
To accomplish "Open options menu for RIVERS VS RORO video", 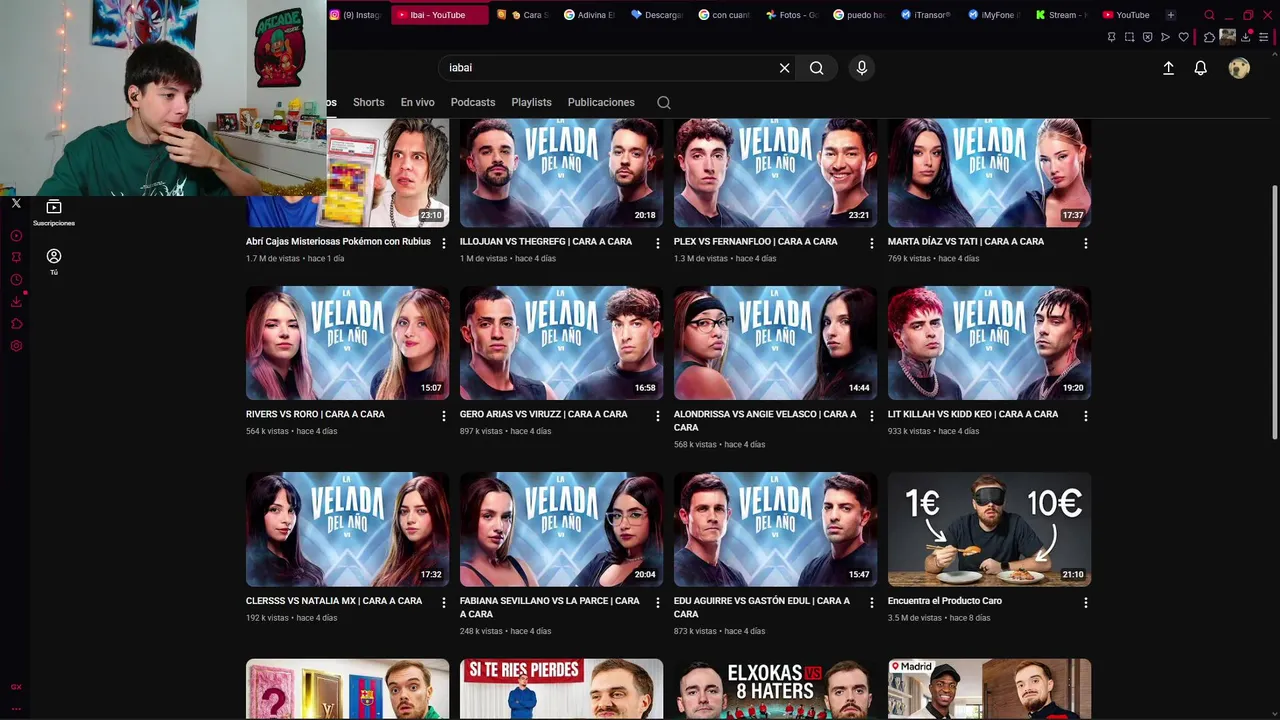I will tap(443, 416).
